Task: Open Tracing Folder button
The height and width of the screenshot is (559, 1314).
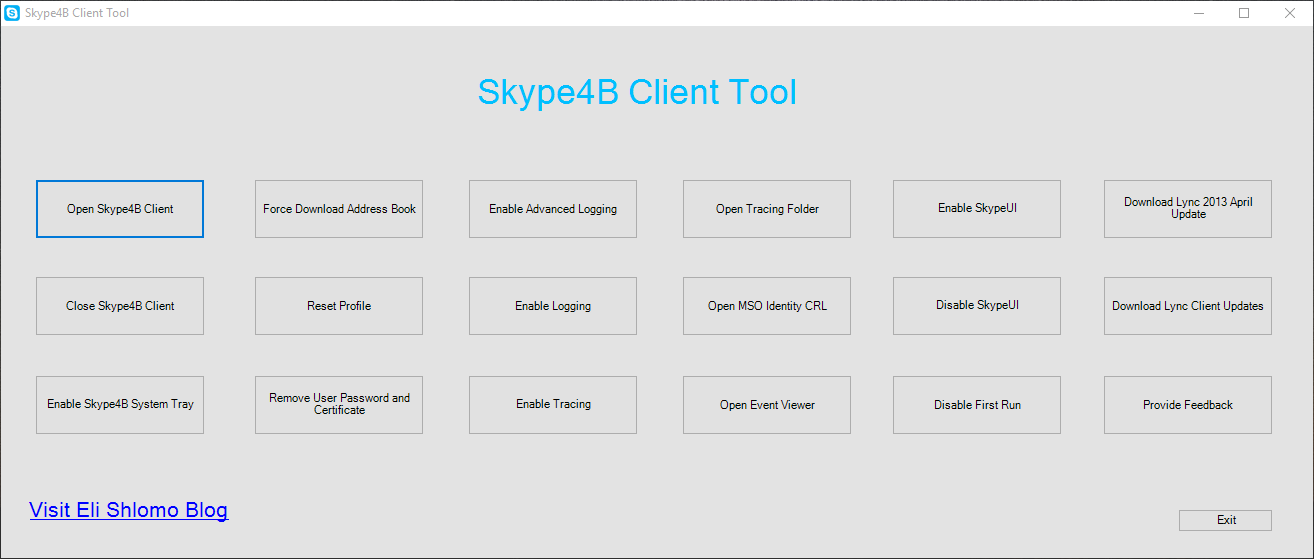Action: (767, 209)
